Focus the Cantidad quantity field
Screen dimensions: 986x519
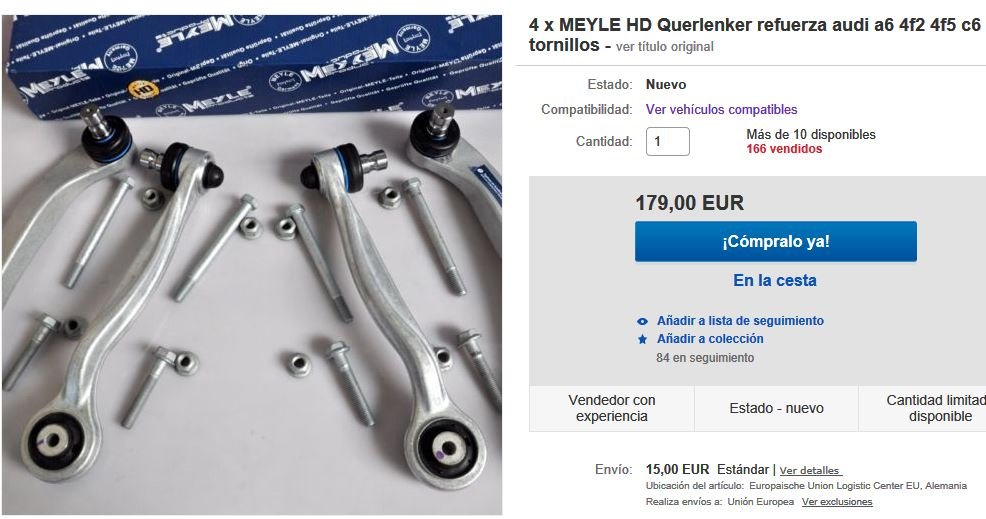tap(668, 142)
